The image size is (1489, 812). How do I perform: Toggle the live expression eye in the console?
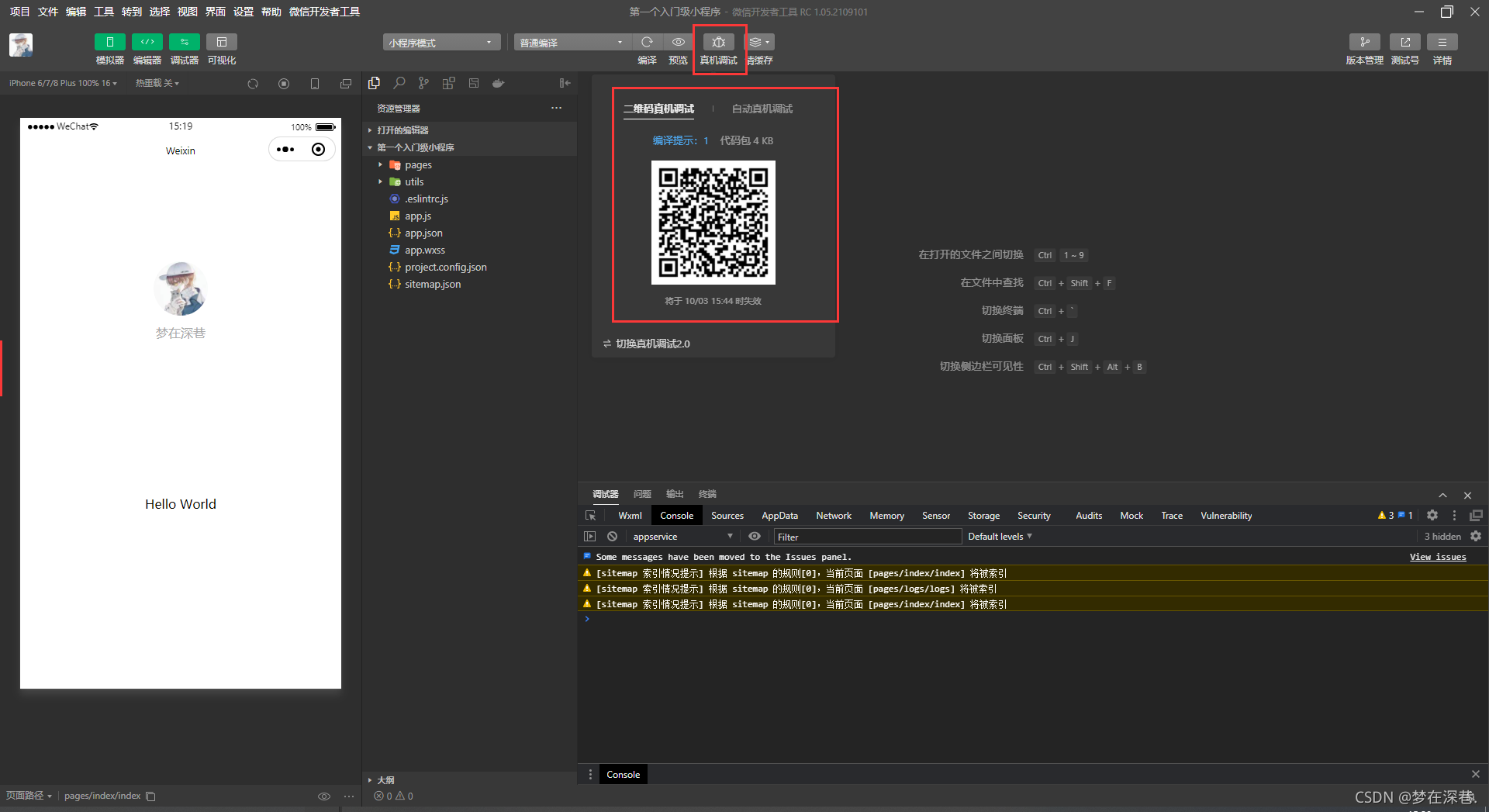coord(755,537)
